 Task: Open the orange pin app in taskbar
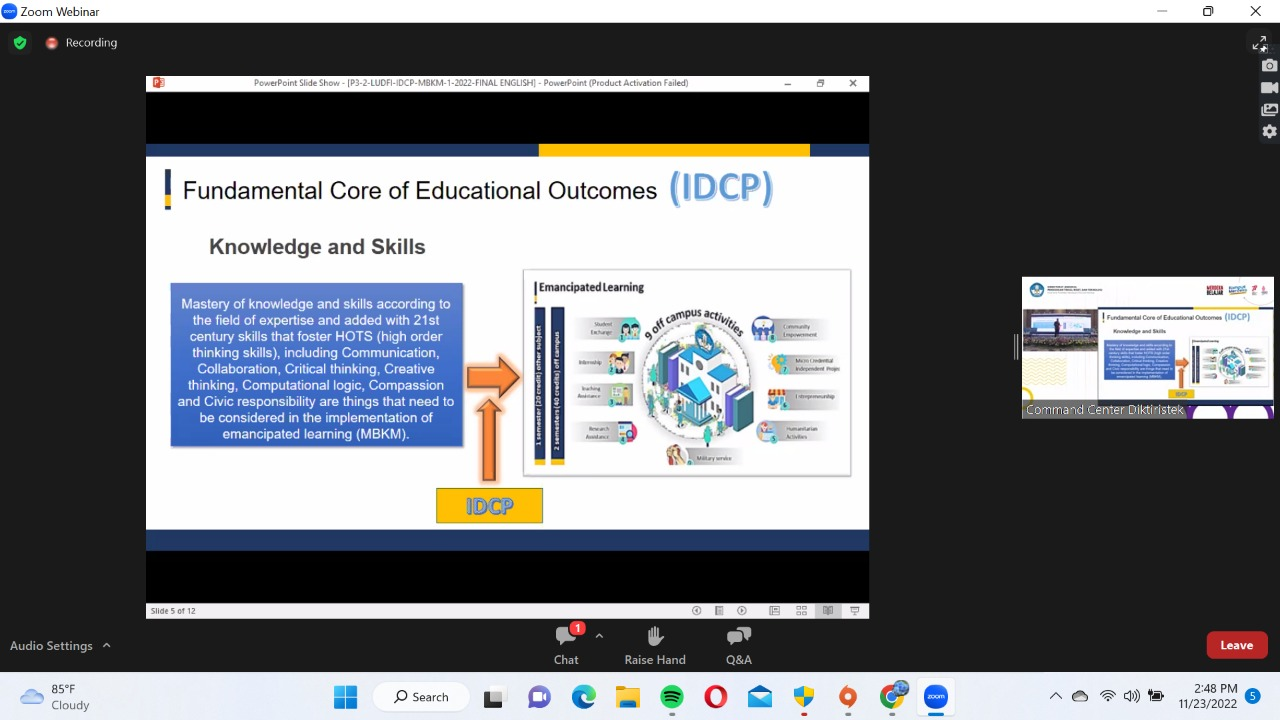pos(848,697)
